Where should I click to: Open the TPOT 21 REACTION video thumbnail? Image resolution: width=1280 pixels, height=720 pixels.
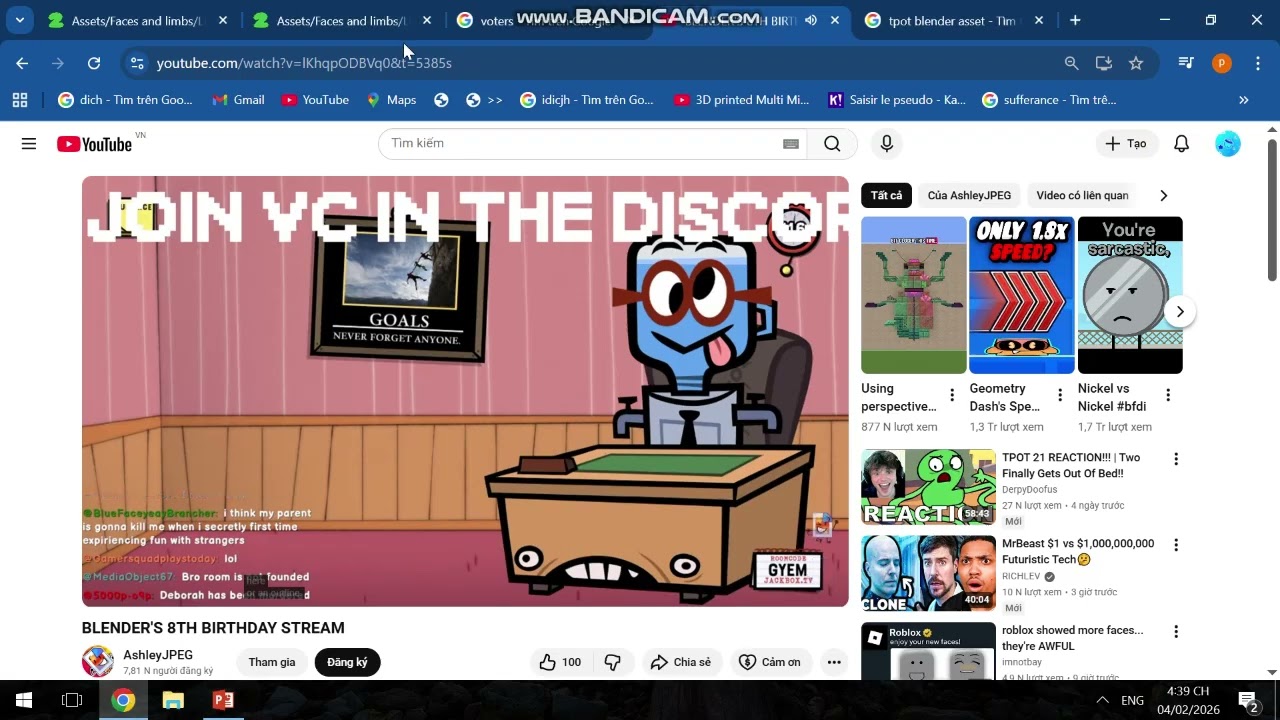tap(928, 487)
